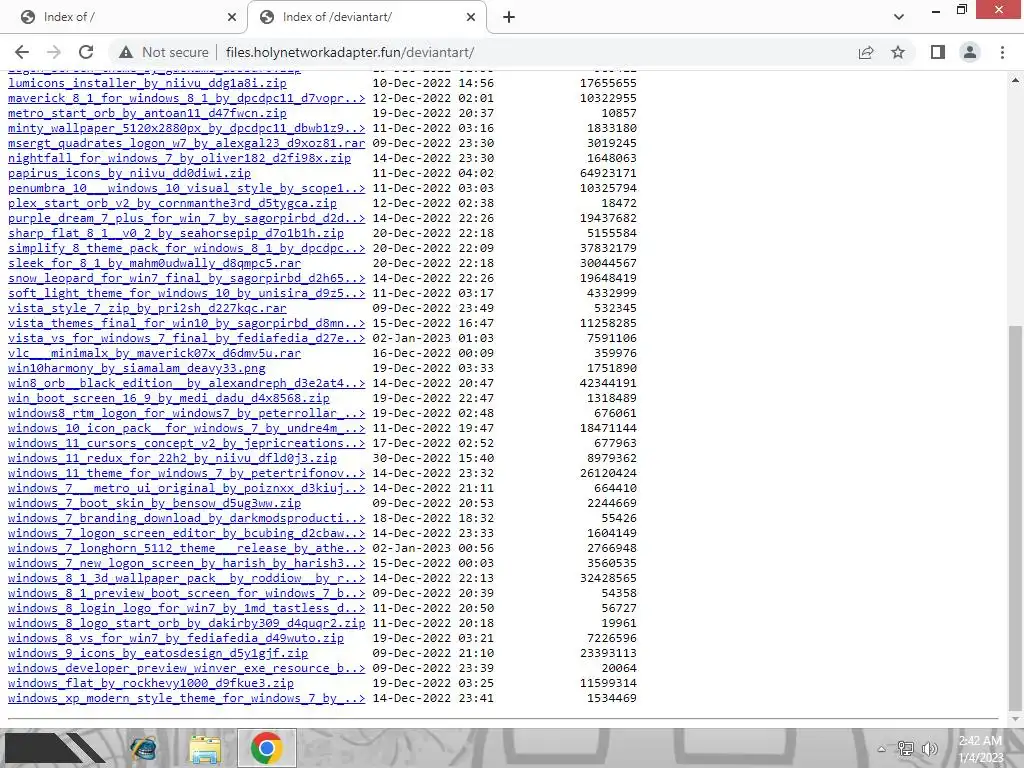Open windows_xp_modern_style_theme link
Image resolution: width=1024 pixels, height=768 pixels.
coord(186,699)
